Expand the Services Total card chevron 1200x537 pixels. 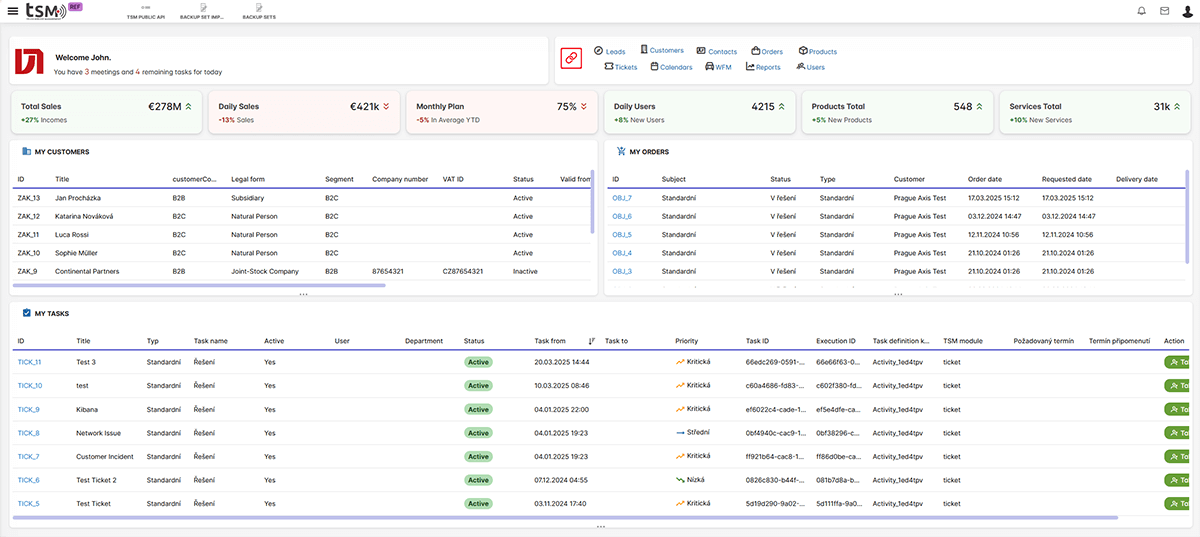1177,106
